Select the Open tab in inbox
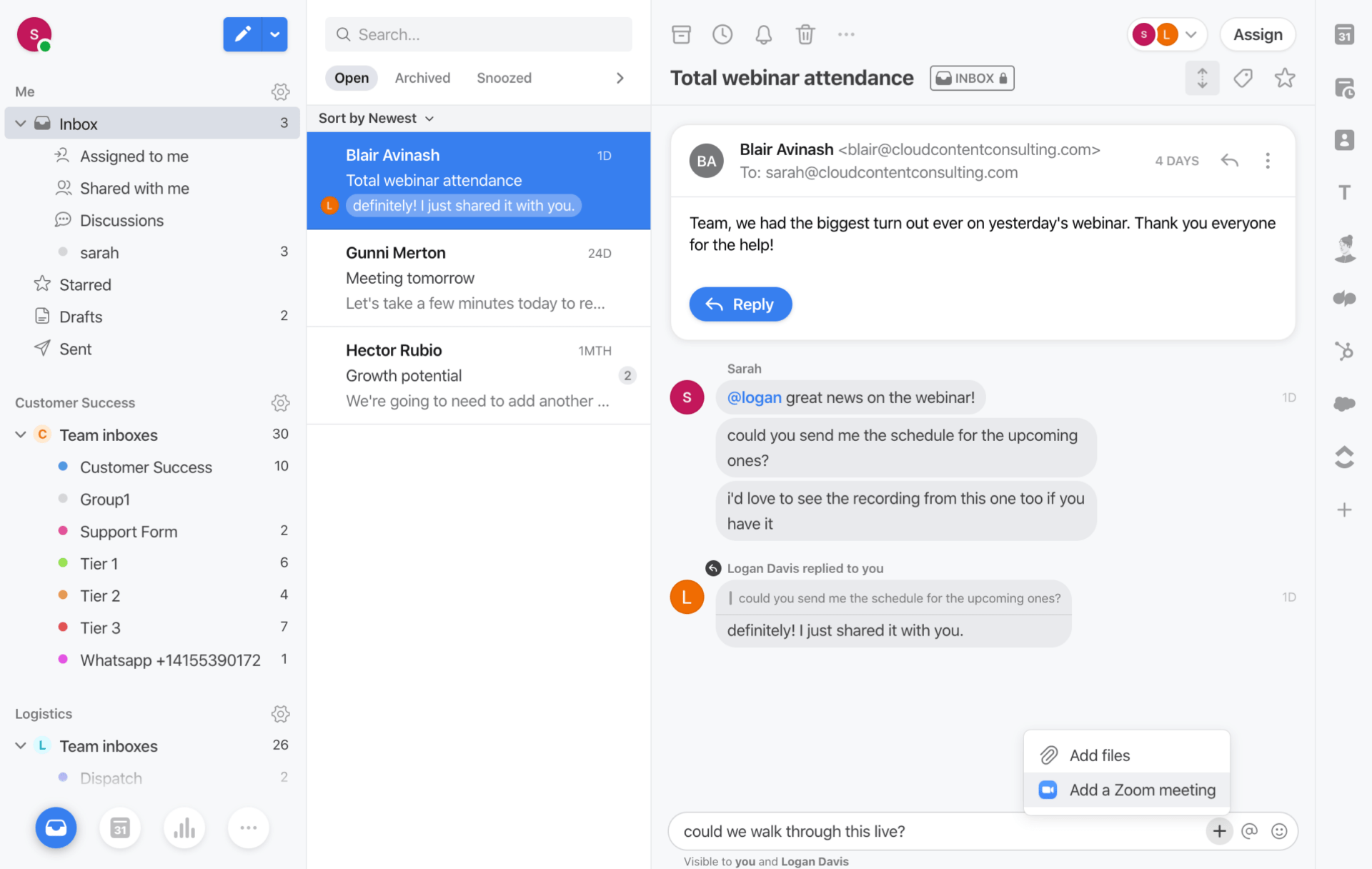The height and width of the screenshot is (869, 1372). pyautogui.click(x=352, y=78)
